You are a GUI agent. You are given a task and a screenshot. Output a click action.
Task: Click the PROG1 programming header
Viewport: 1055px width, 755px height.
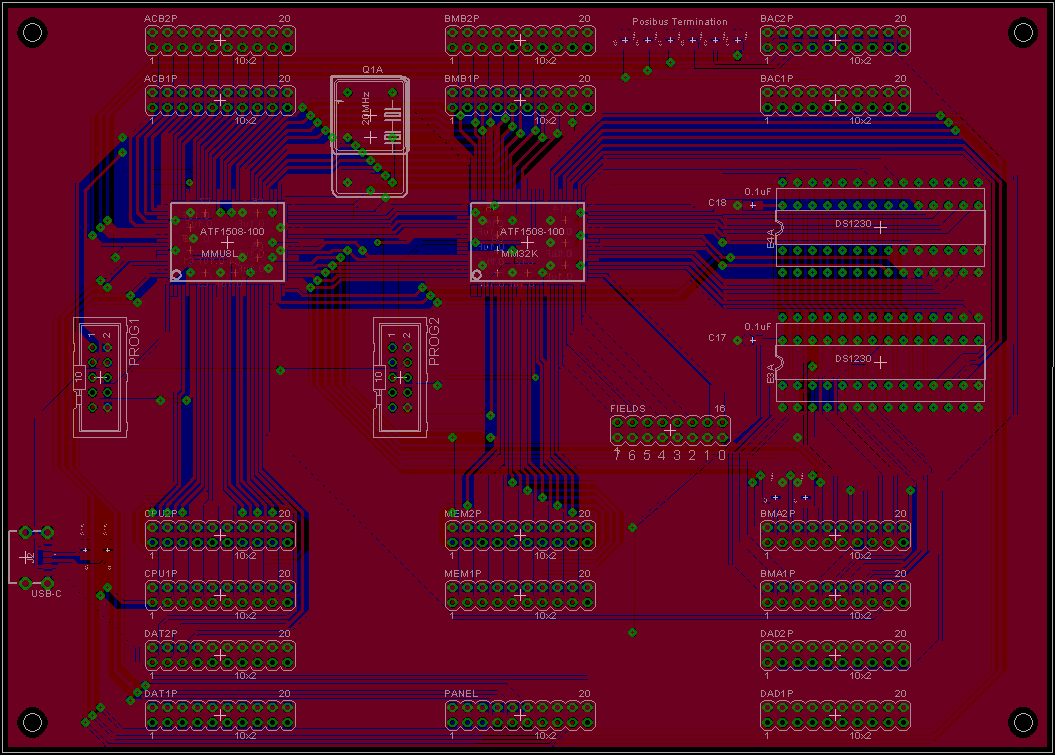click(x=100, y=378)
